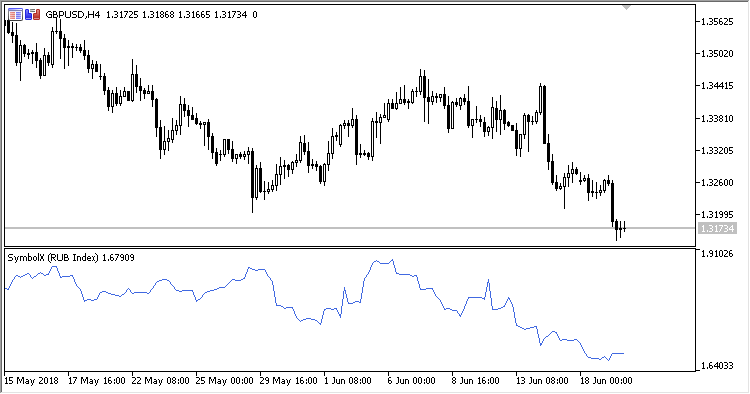Click the 13 Jun 08:00 time label
The image size is (750, 394).
pyautogui.click(x=542, y=381)
